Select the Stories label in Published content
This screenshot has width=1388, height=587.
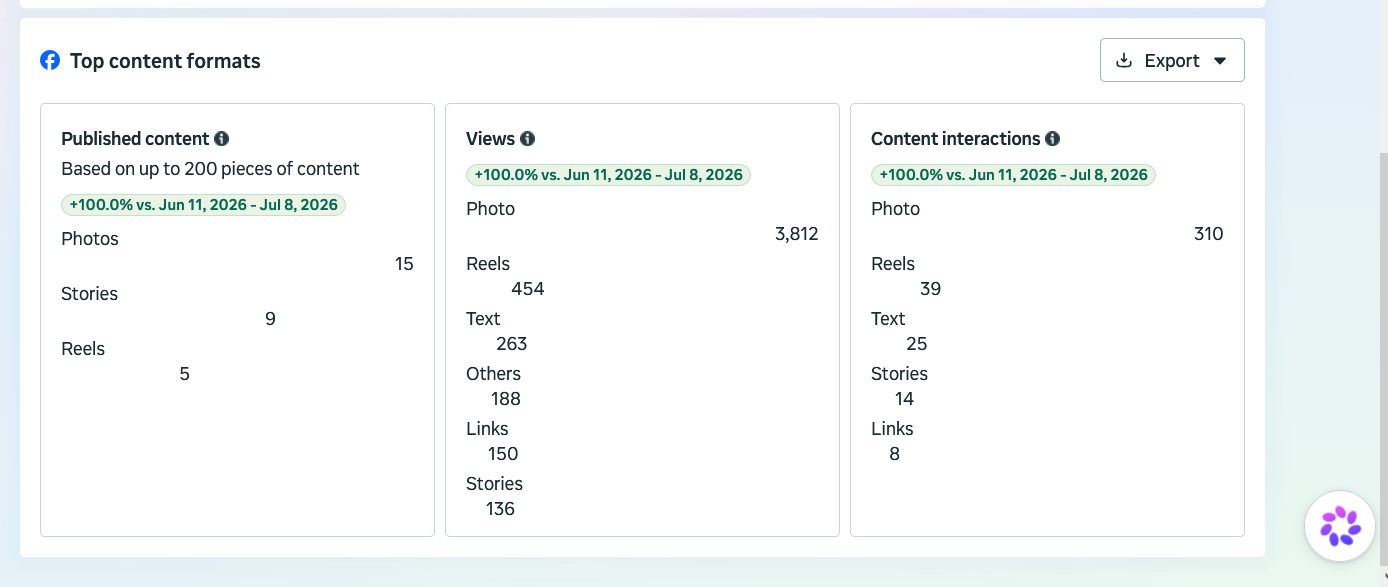90,294
